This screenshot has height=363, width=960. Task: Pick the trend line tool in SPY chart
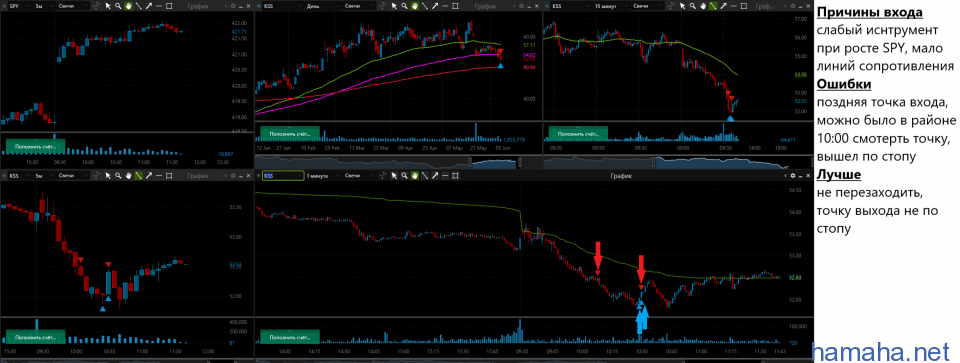(138, 6)
